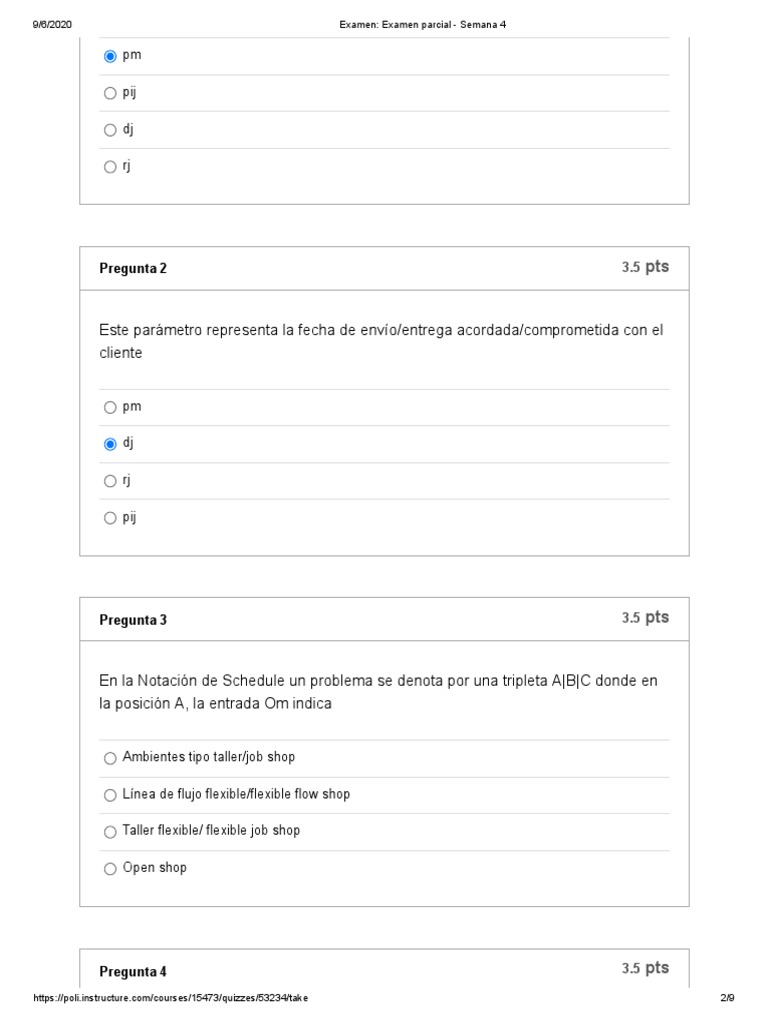Click the 9/6/2020 date in the header
768x1024 pixels.
(x=52, y=24)
